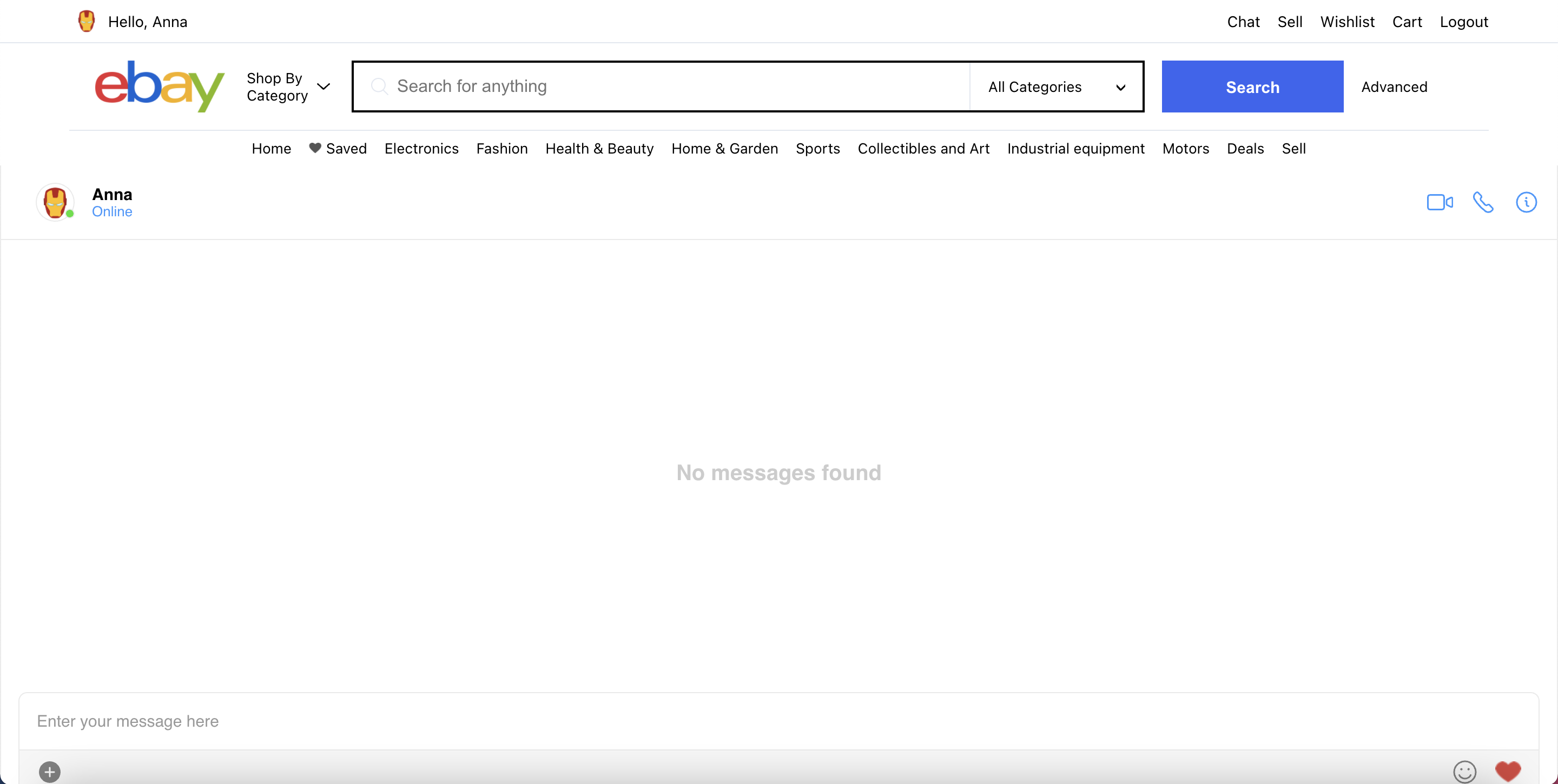
Task: Open the All Categories dropdown
Action: (1056, 87)
